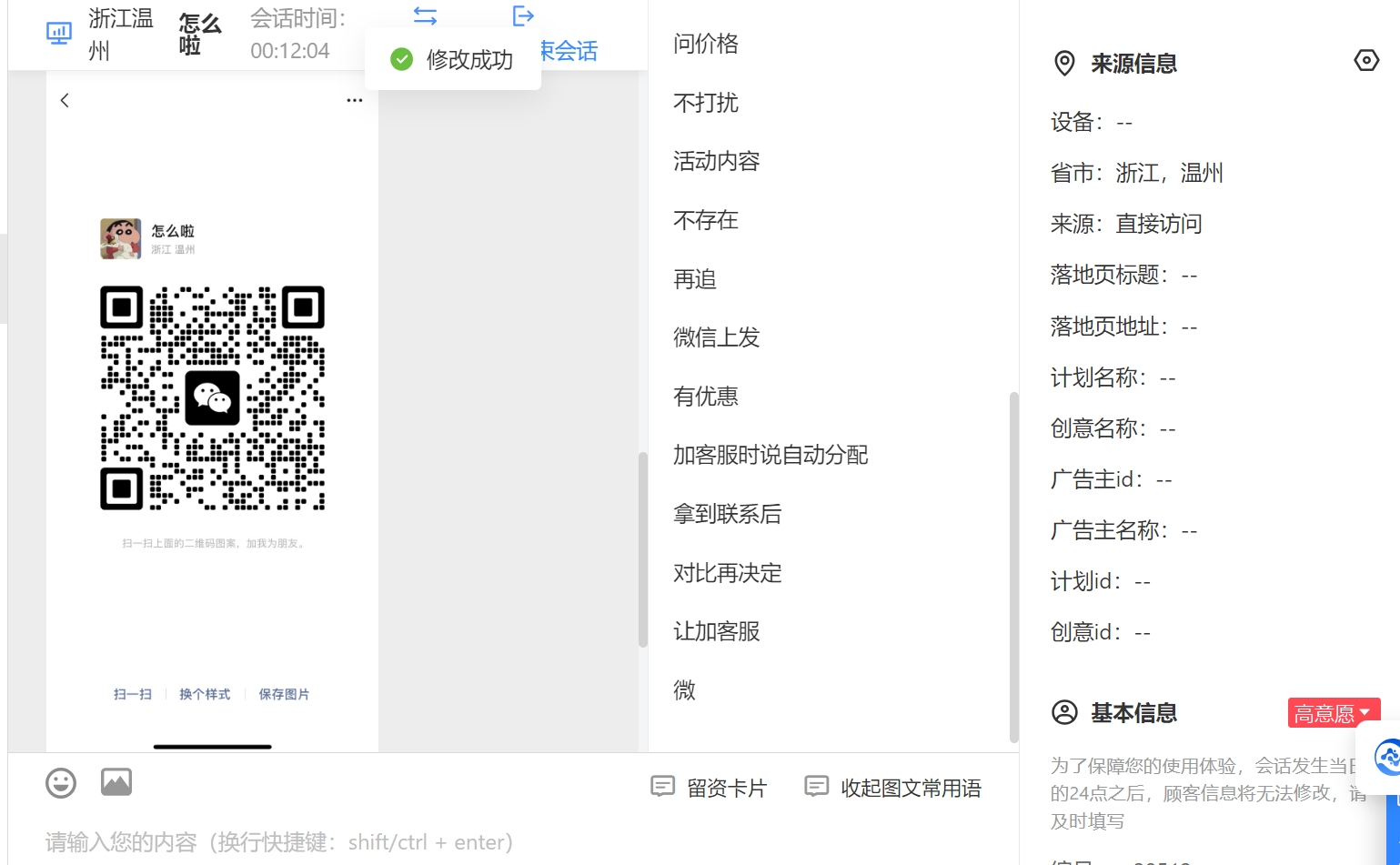The width and height of the screenshot is (1400, 865).
Task: Select the quick phrase 活动内容
Action: (717, 161)
